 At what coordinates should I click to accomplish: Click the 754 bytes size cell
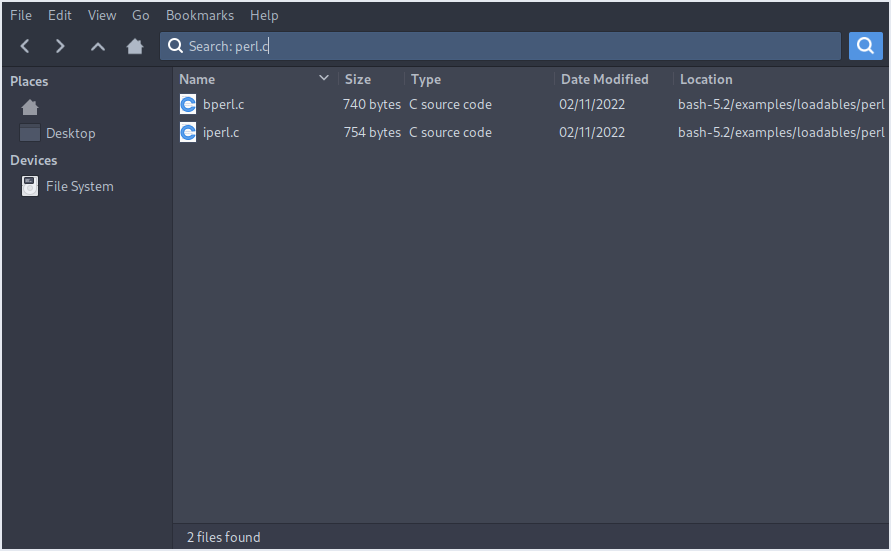click(372, 132)
